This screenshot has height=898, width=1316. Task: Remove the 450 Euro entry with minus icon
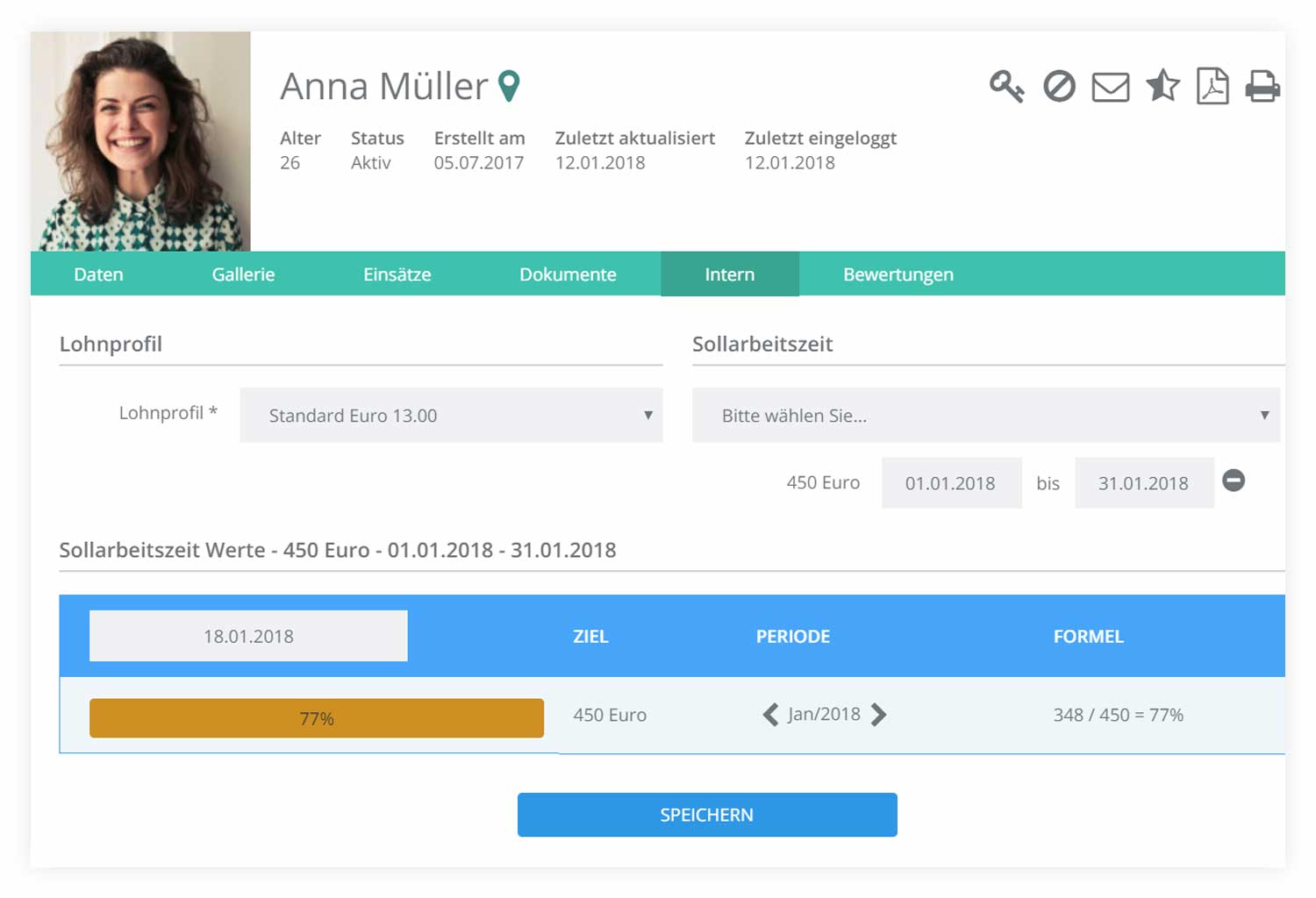pyautogui.click(x=1234, y=481)
